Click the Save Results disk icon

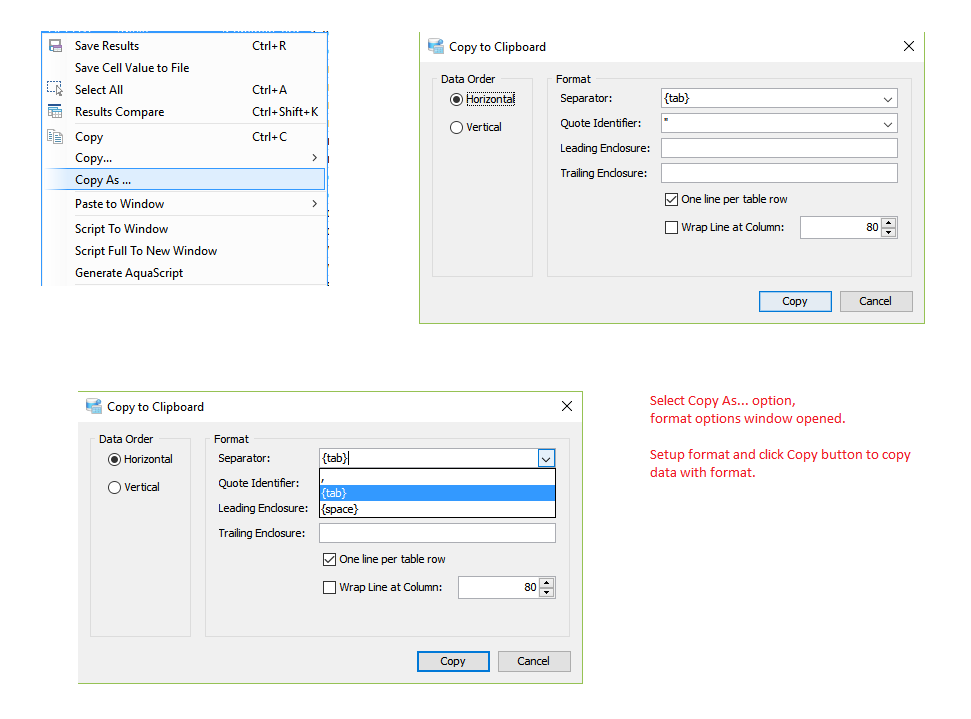56,46
